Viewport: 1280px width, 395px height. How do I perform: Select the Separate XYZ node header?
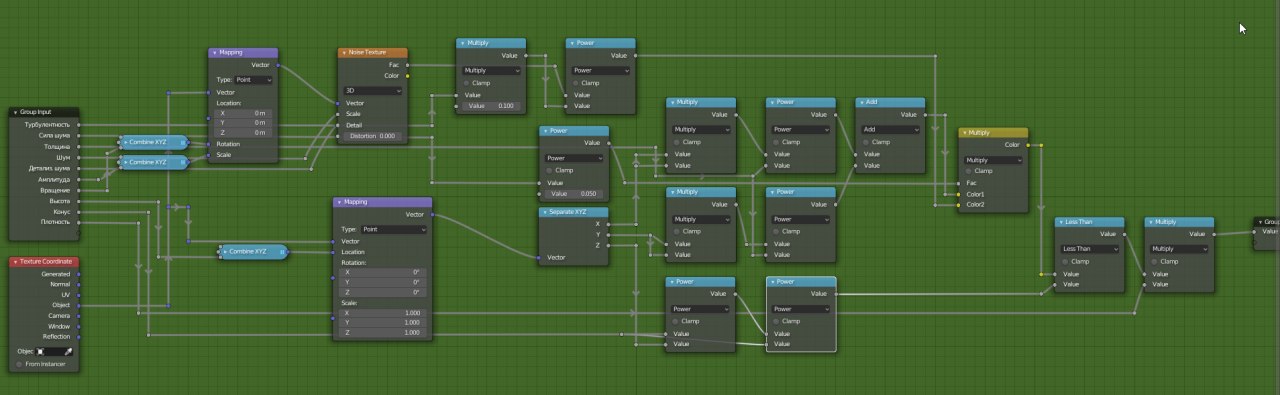point(575,212)
